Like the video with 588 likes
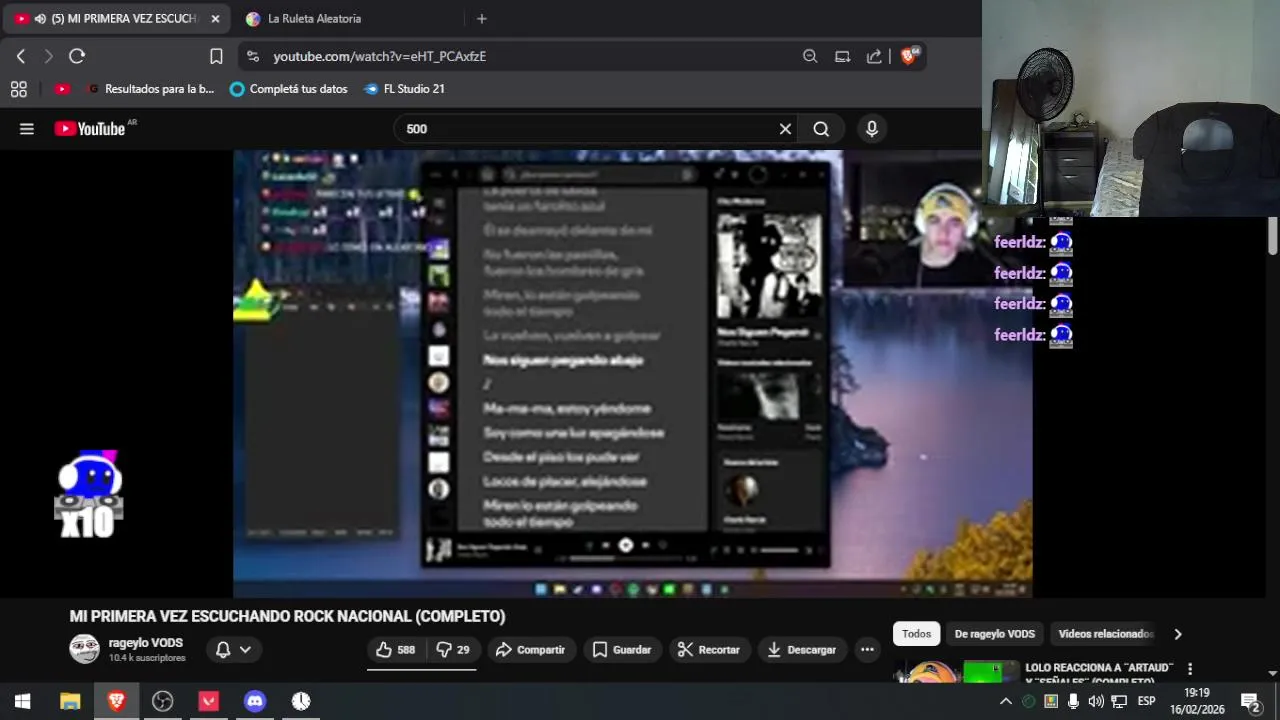This screenshot has width=1280, height=720. pos(395,650)
